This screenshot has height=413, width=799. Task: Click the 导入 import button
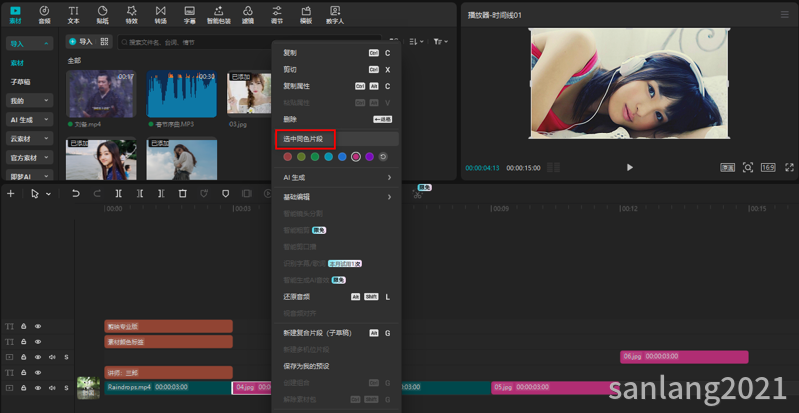(x=82, y=42)
